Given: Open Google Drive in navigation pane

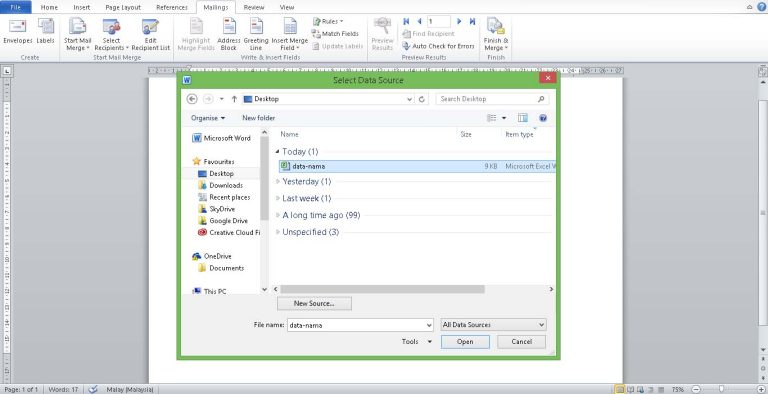Looking at the screenshot, I should point(223,221).
